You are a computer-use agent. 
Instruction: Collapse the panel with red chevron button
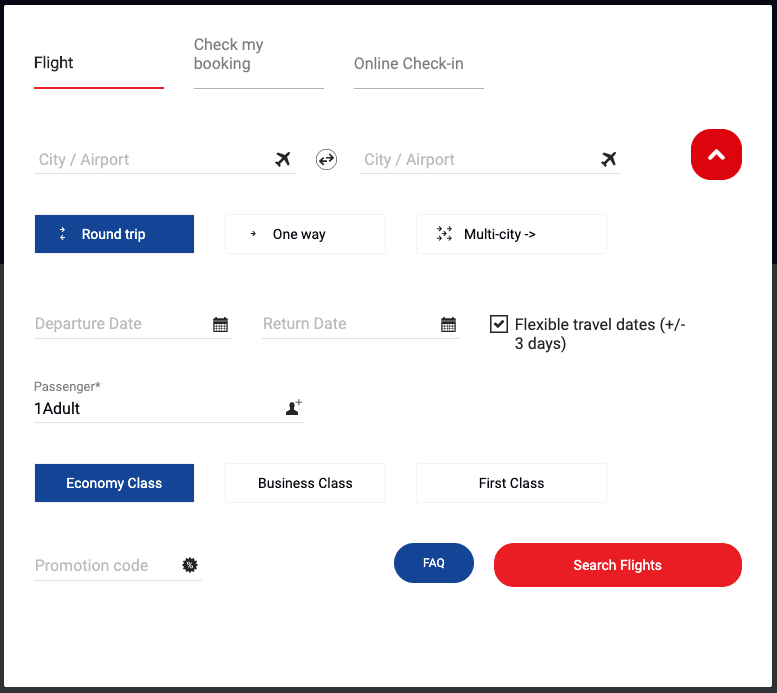(716, 155)
